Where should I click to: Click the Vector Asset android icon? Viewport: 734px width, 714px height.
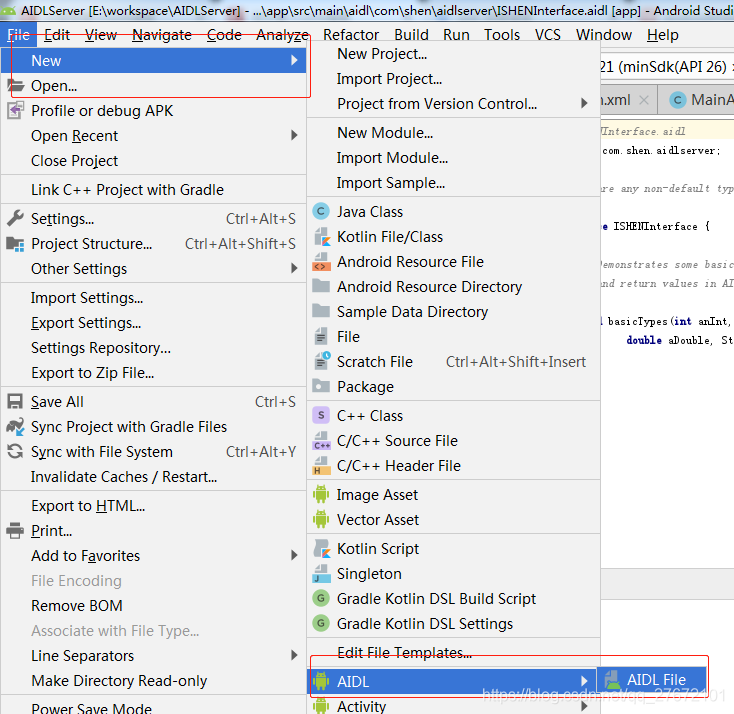pos(321,519)
